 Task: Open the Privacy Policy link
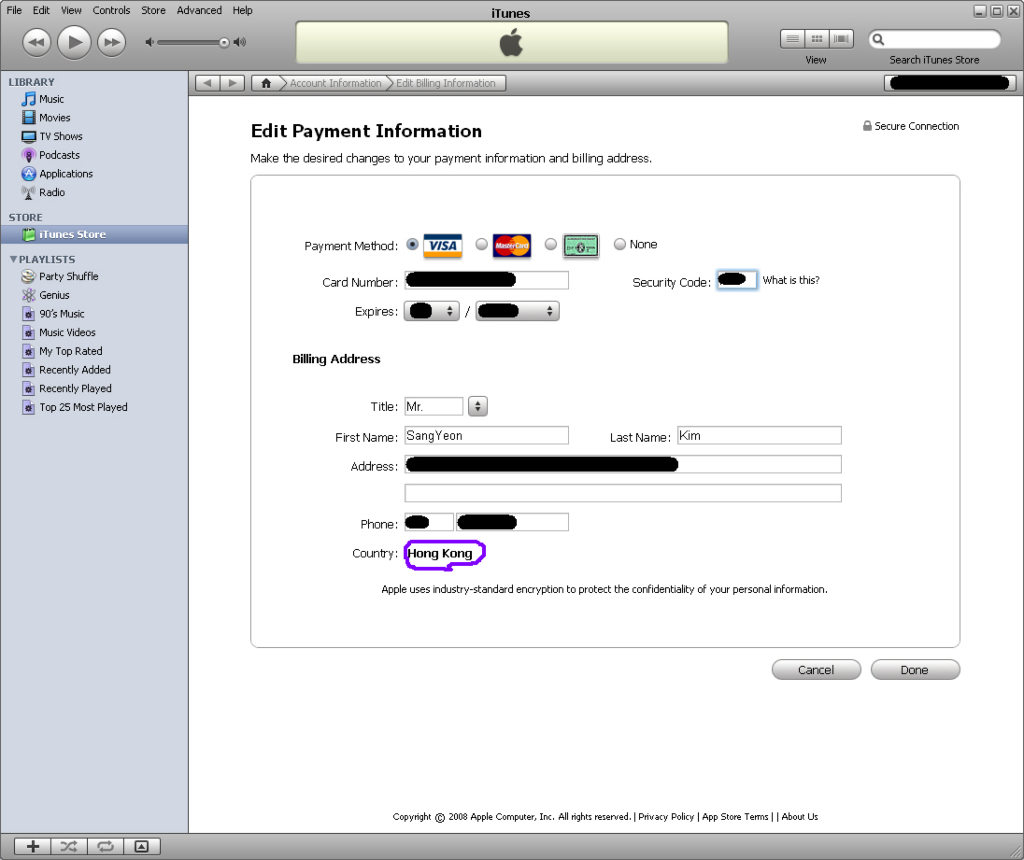[x=666, y=817]
